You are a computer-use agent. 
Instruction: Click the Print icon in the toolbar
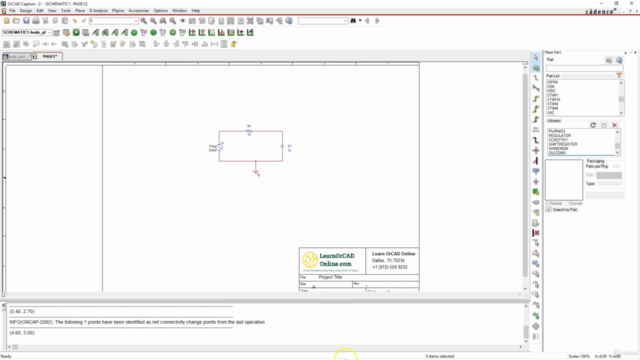36,21
